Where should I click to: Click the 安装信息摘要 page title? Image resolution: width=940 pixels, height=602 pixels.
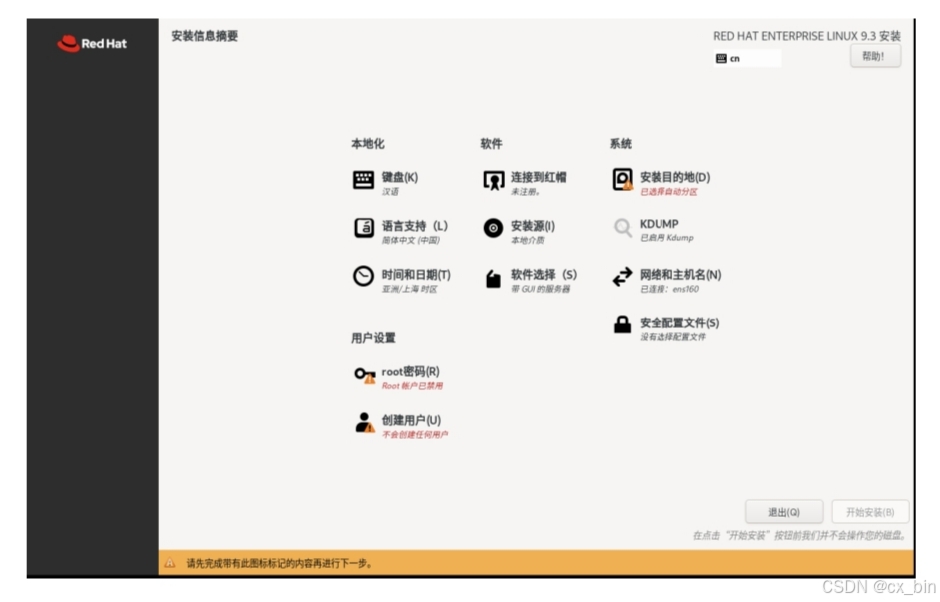point(204,36)
